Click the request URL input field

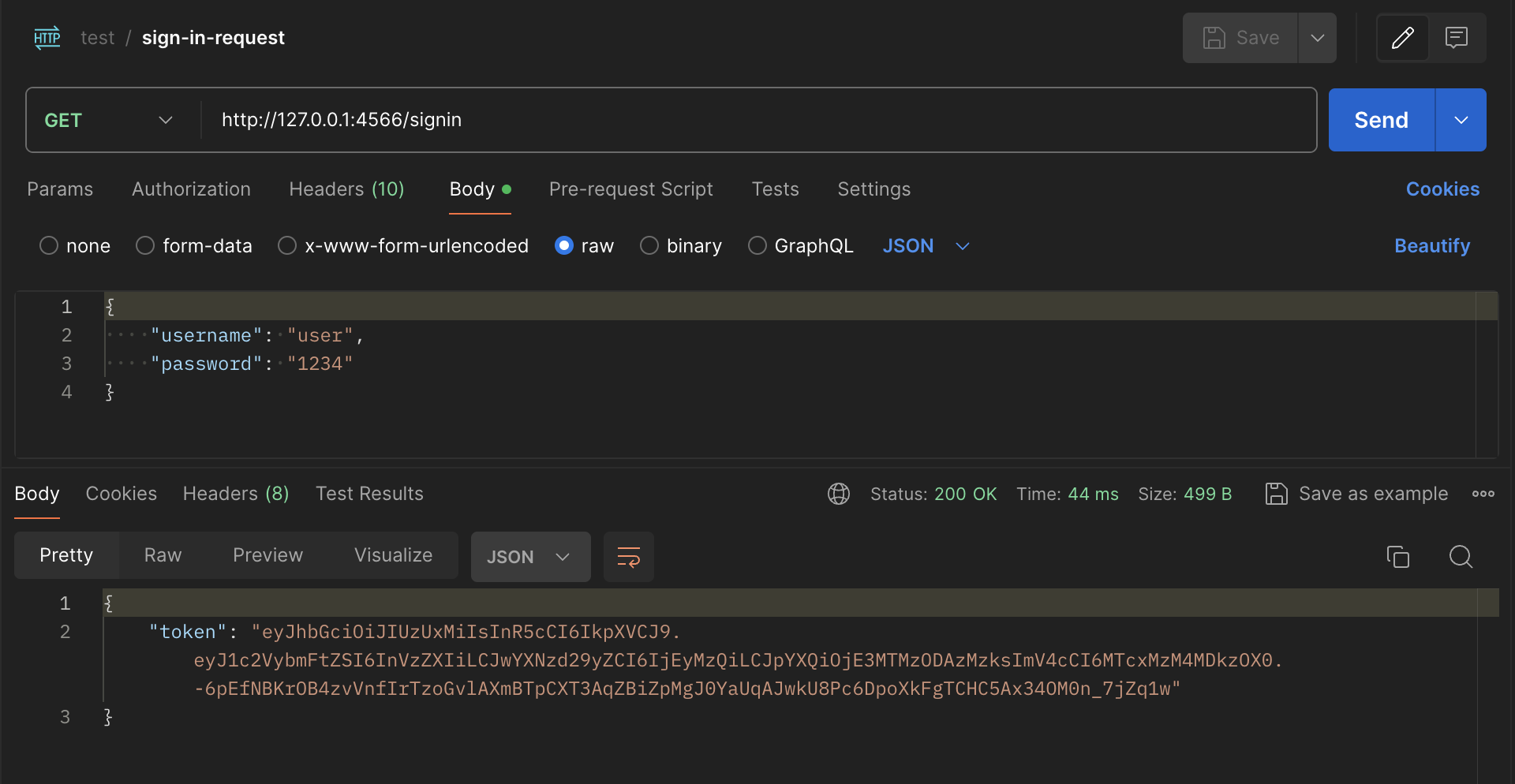tap(757, 120)
